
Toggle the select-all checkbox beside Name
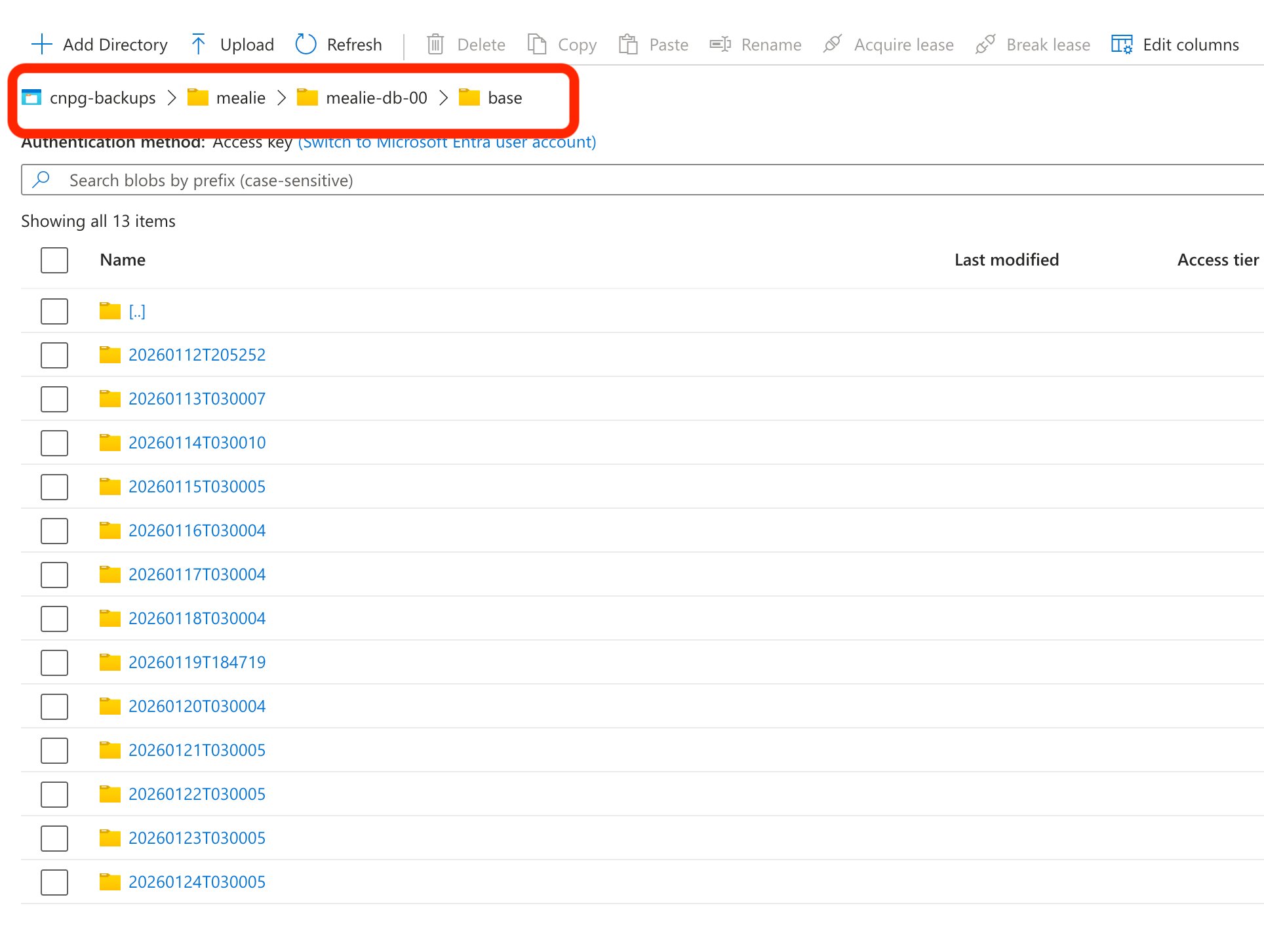point(54,260)
